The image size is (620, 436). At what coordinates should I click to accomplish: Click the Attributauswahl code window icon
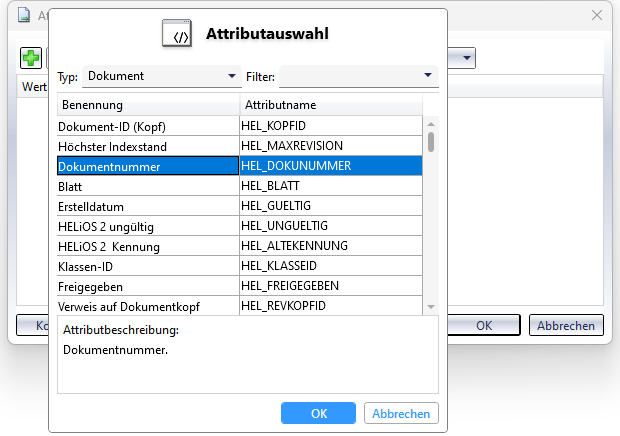(177, 35)
